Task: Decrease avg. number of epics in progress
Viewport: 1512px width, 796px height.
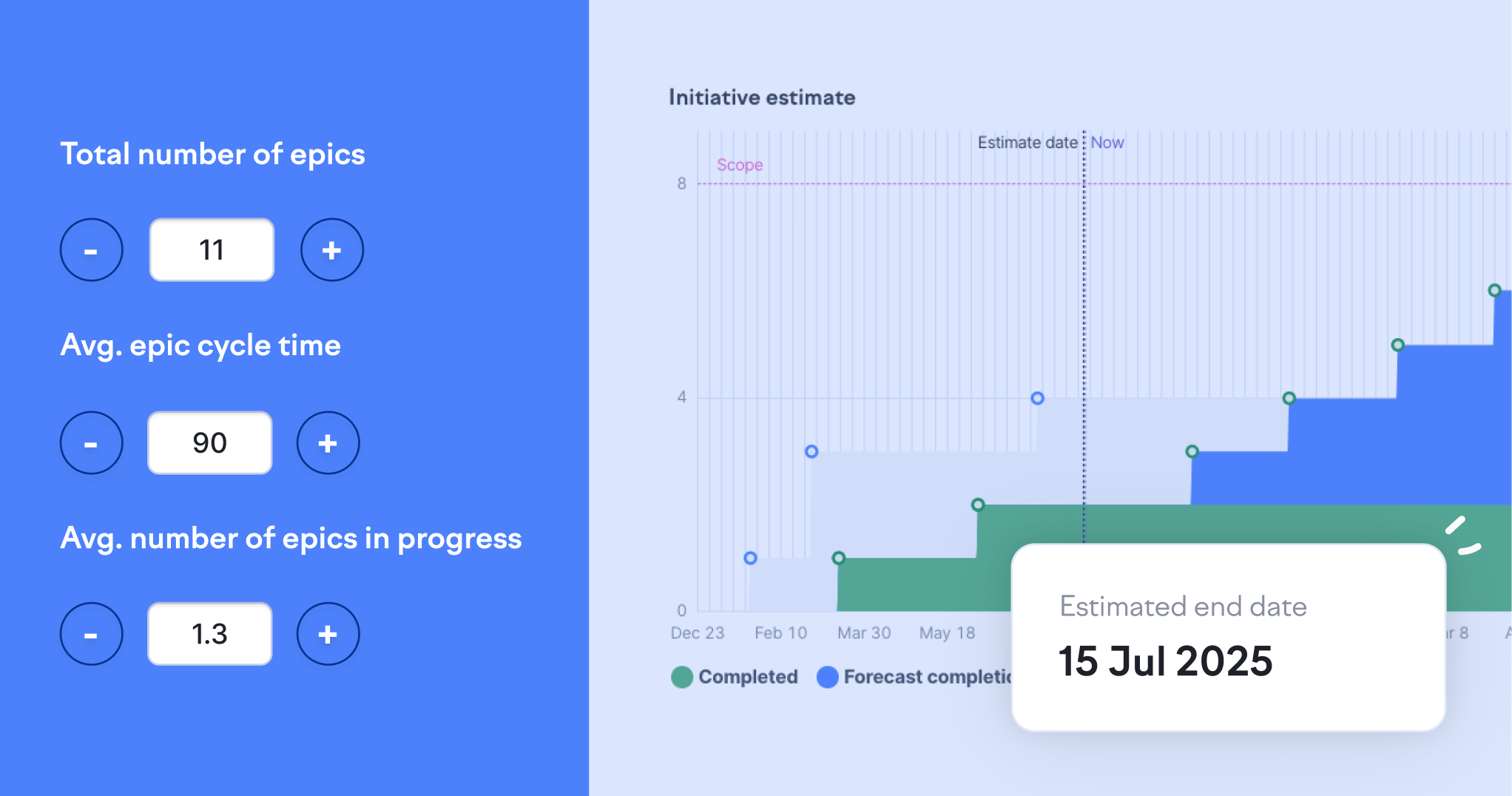Action: 91,634
